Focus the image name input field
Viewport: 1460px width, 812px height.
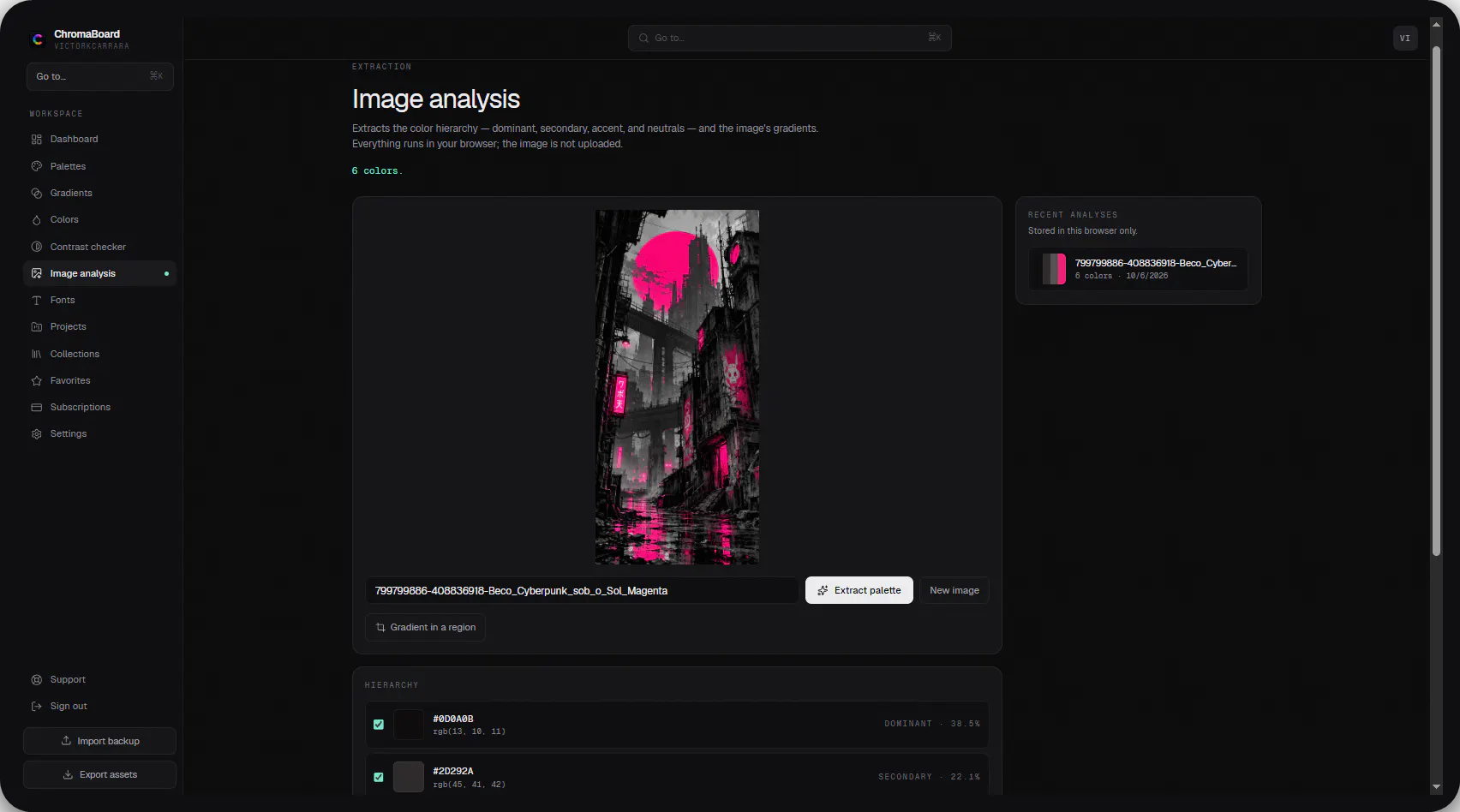(583, 590)
